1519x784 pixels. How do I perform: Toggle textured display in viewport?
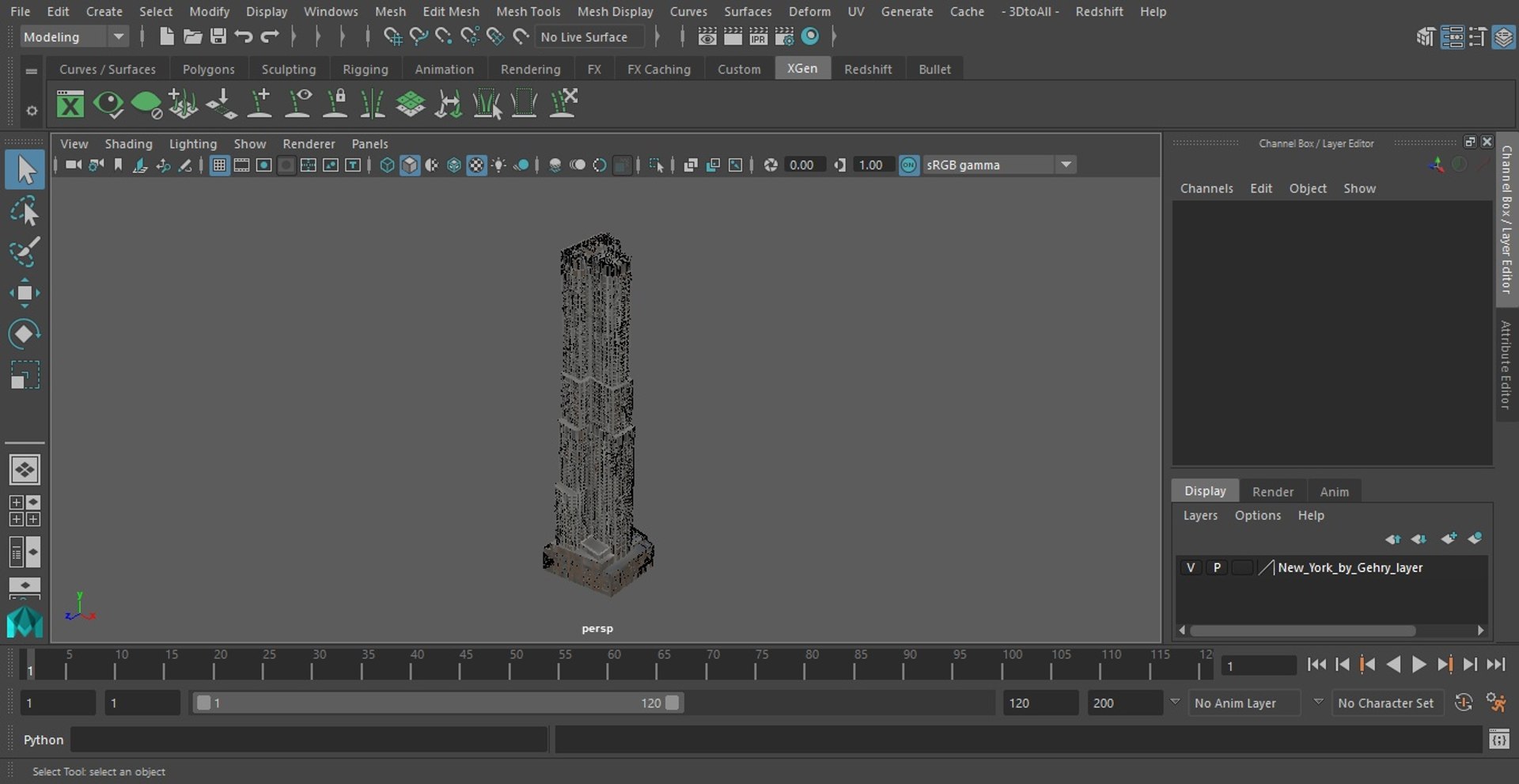click(x=476, y=165)
